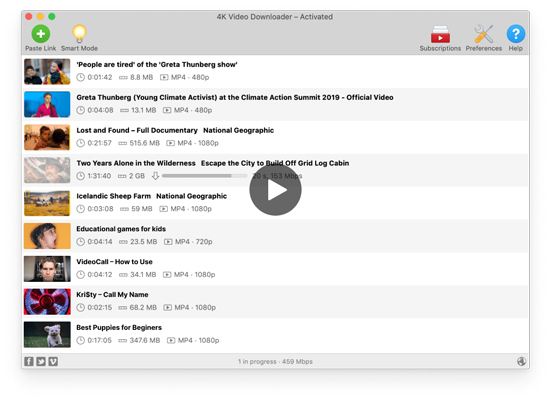The image size is (550, 400).
Task: Click the '1 in progress · 459 Mbps' status text
Action: [275, 361]
